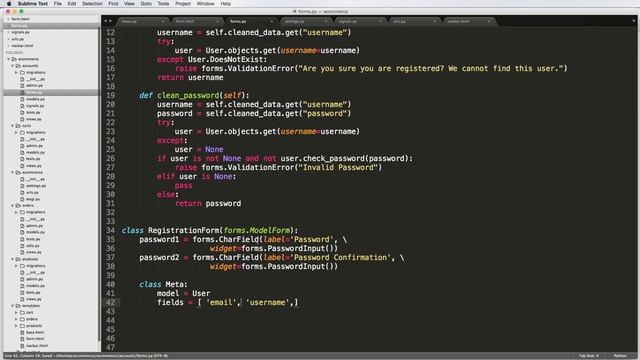The width and height of the screenshot is (640, 360).
Task: Open admin.py under the orders folder
Action: click(34, 226)
